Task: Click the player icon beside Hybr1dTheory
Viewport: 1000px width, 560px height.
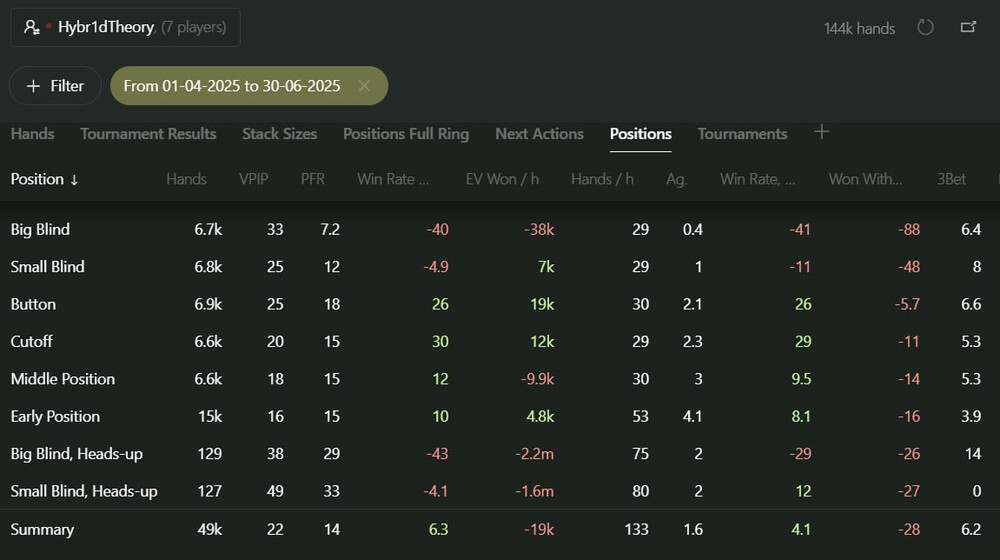Action: [x=32, y=28]
